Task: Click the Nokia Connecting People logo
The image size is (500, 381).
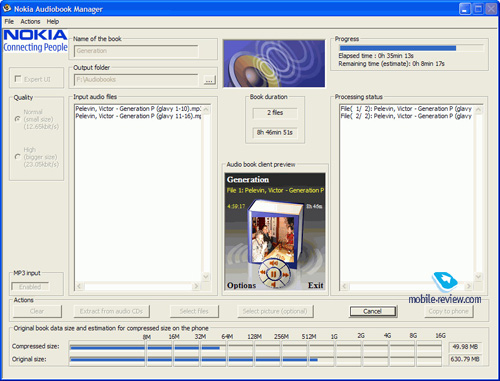Action: [35, 41]
